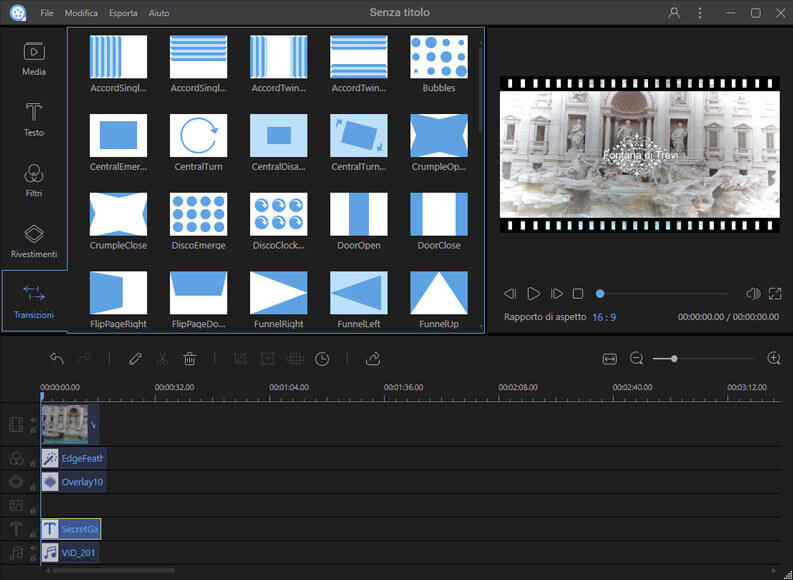Open the Media panel
This screenshot has width=793, height=580.
[x=34, y=59]
